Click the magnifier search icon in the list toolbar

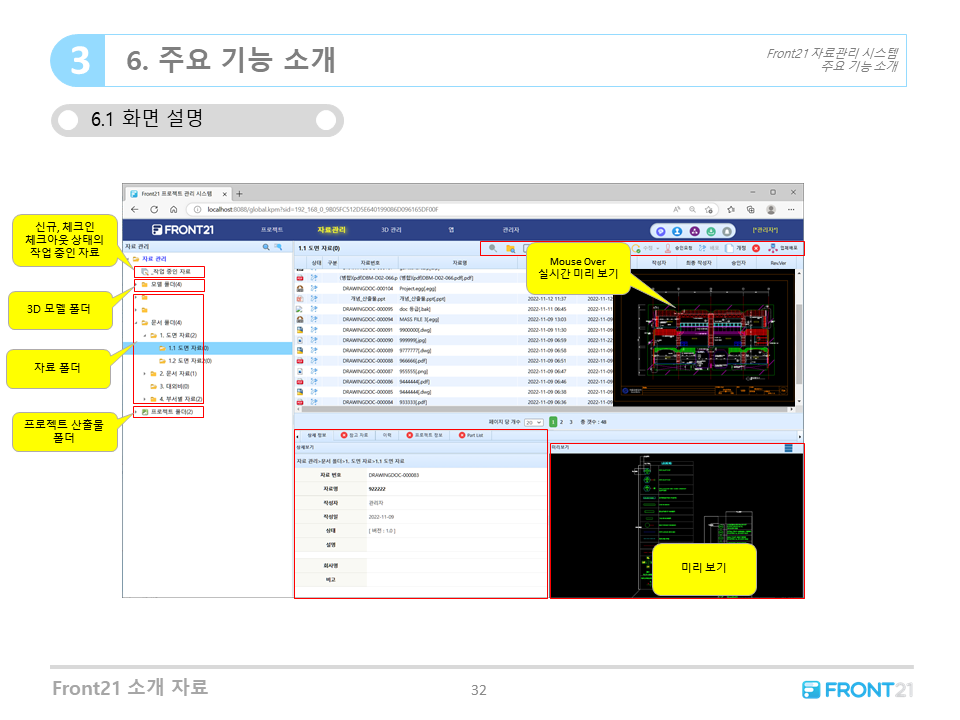tap(493, 248)
